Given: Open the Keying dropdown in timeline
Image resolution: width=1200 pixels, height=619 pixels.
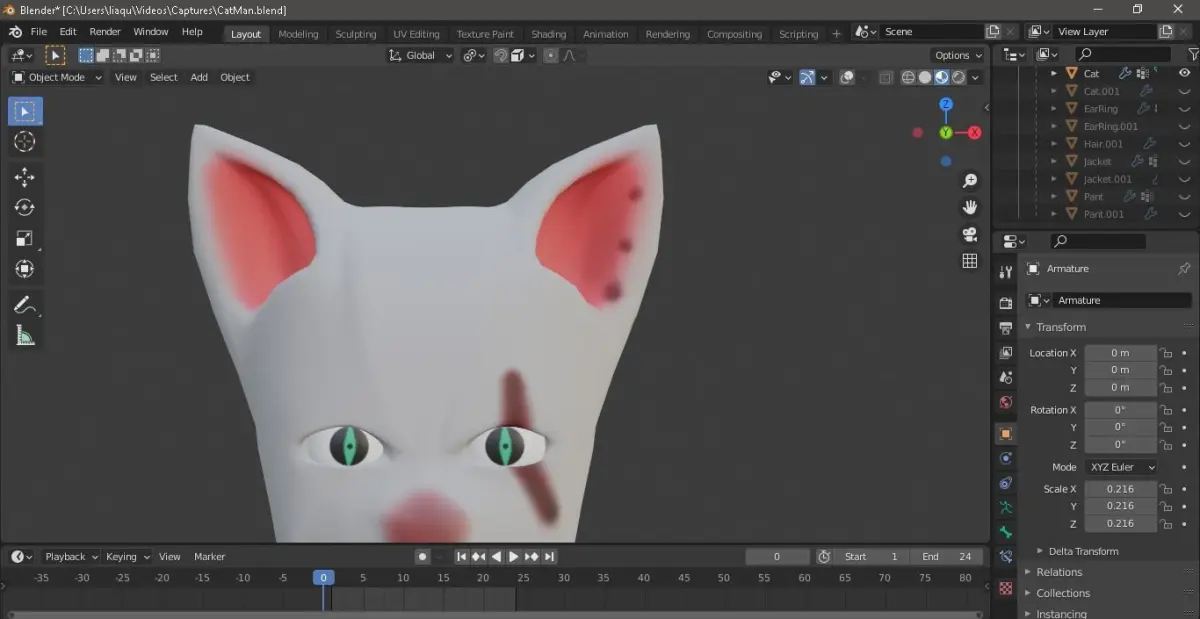Looking at the screenshot, I should (x=128, y=557).
